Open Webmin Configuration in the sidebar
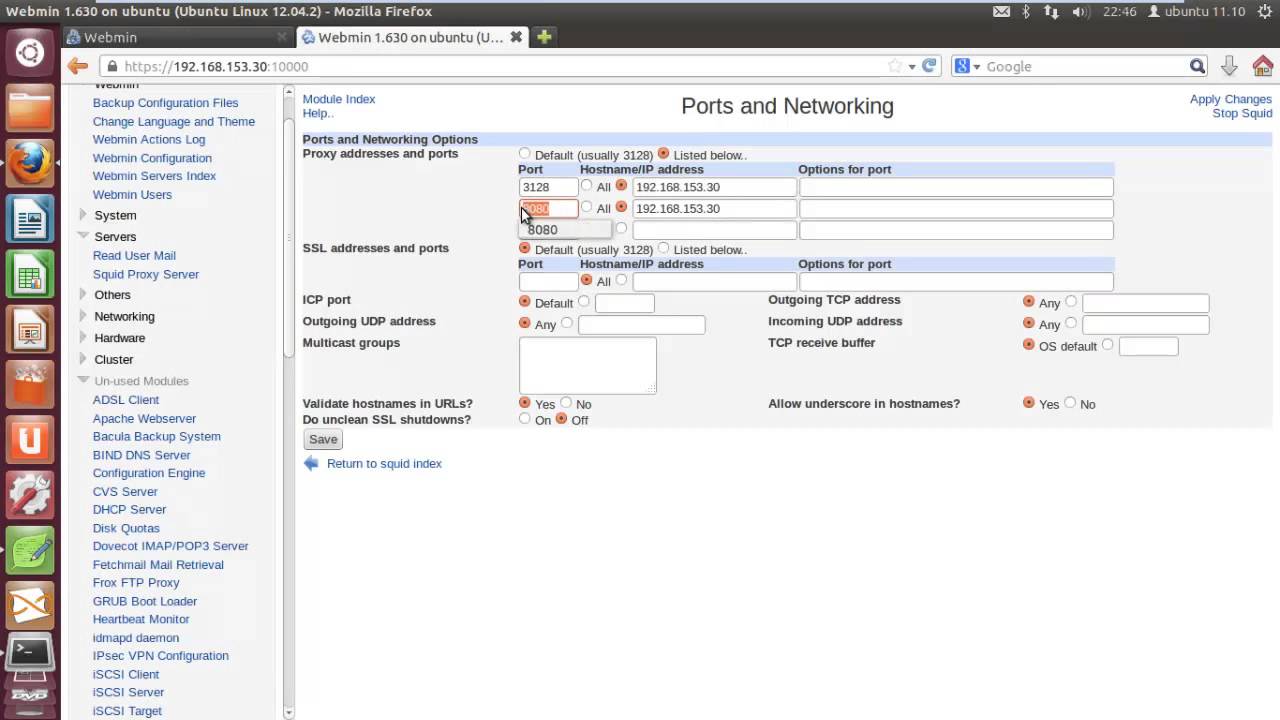This screenshot has width=1280, height=720. pyautogui.click(x=152, y=158)
